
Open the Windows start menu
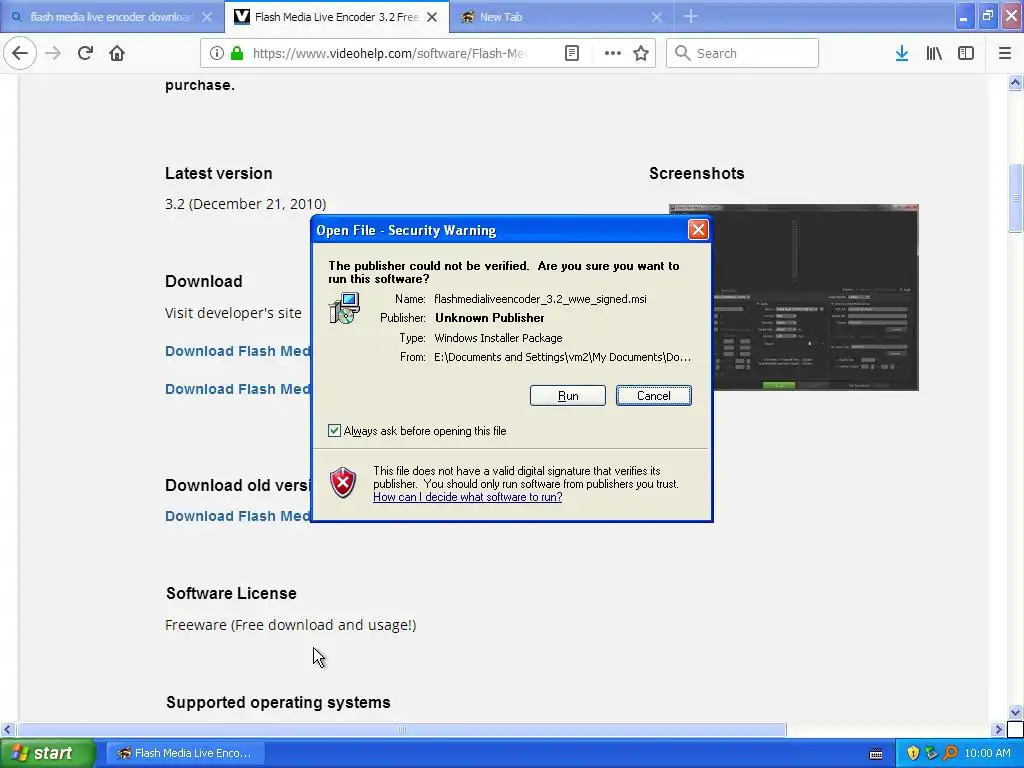click(x=47, y=753)
